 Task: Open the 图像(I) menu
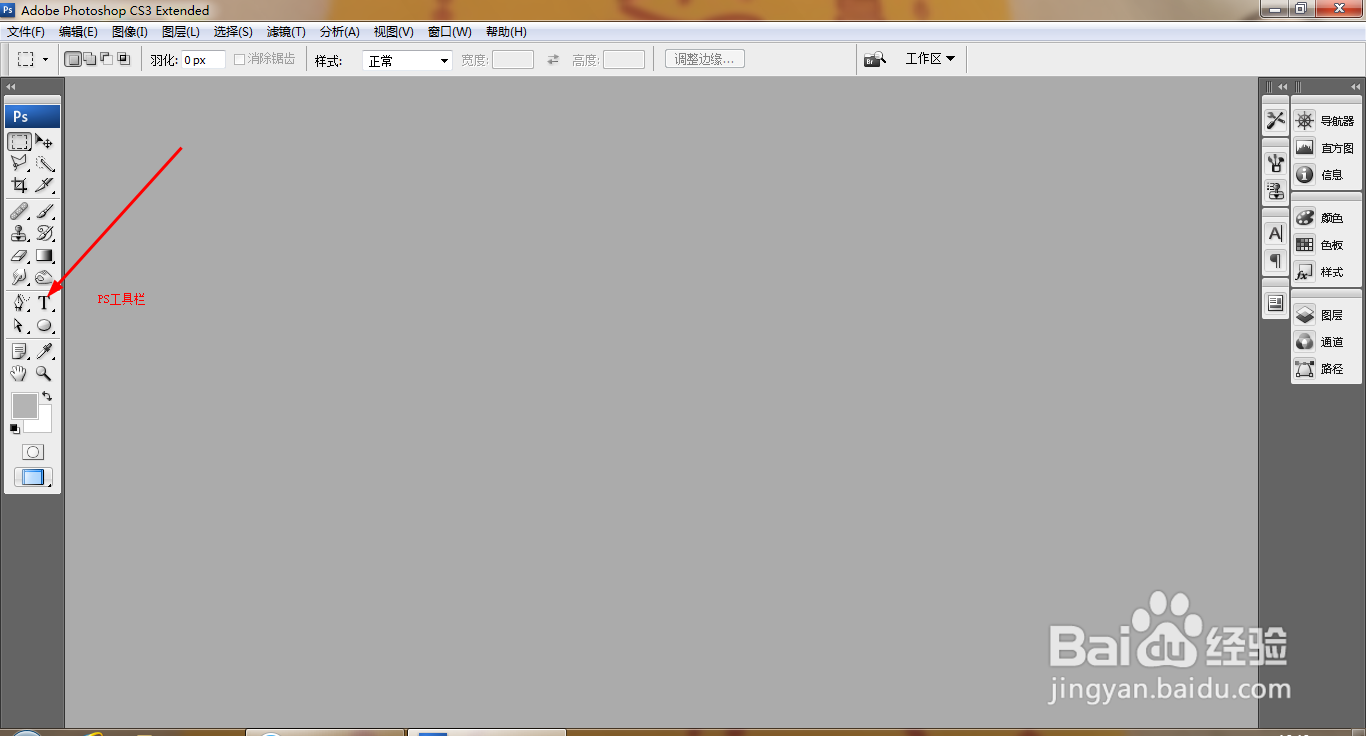(130, 32)
